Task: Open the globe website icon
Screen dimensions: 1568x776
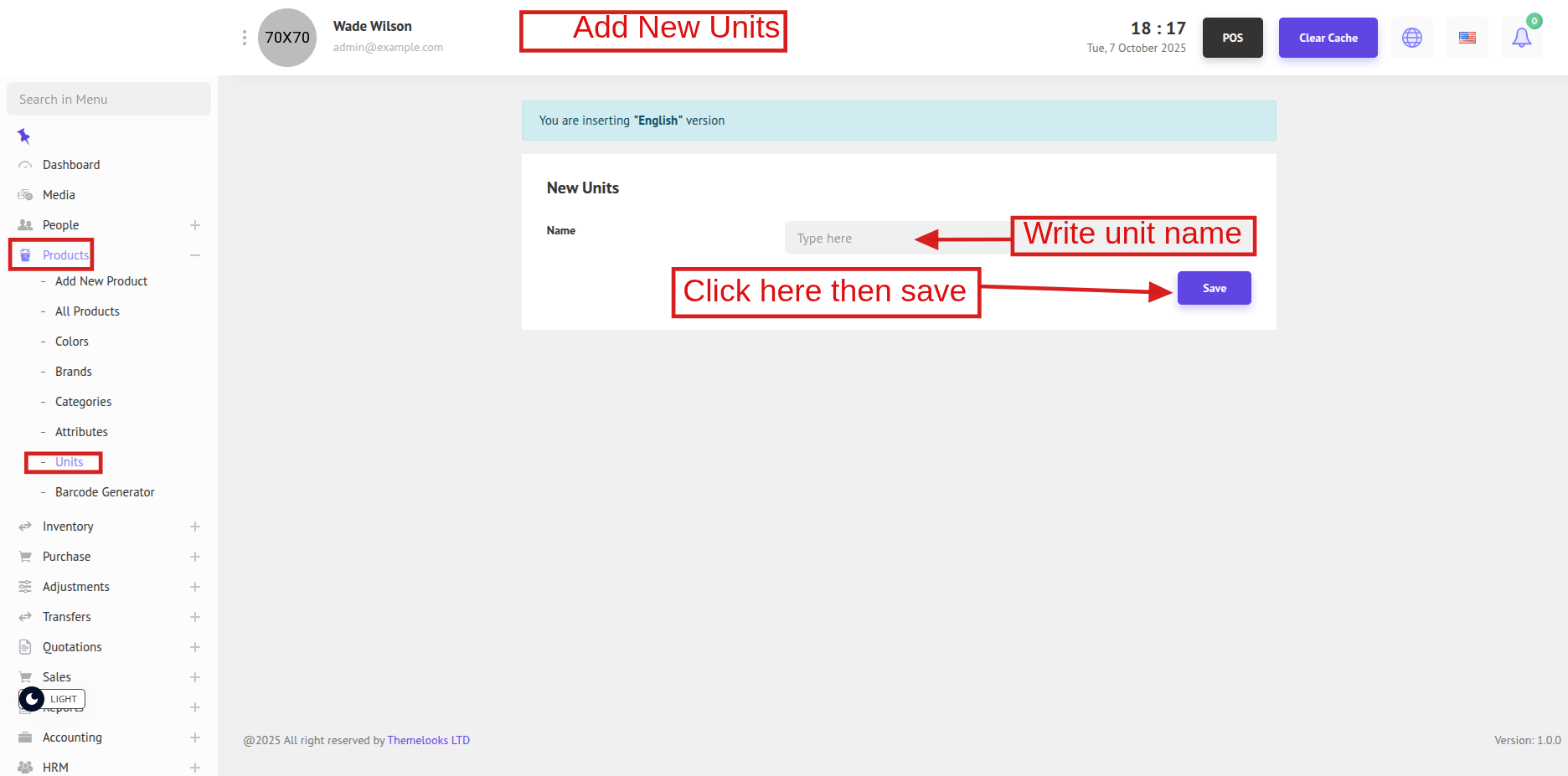Action: point(1412,38)
